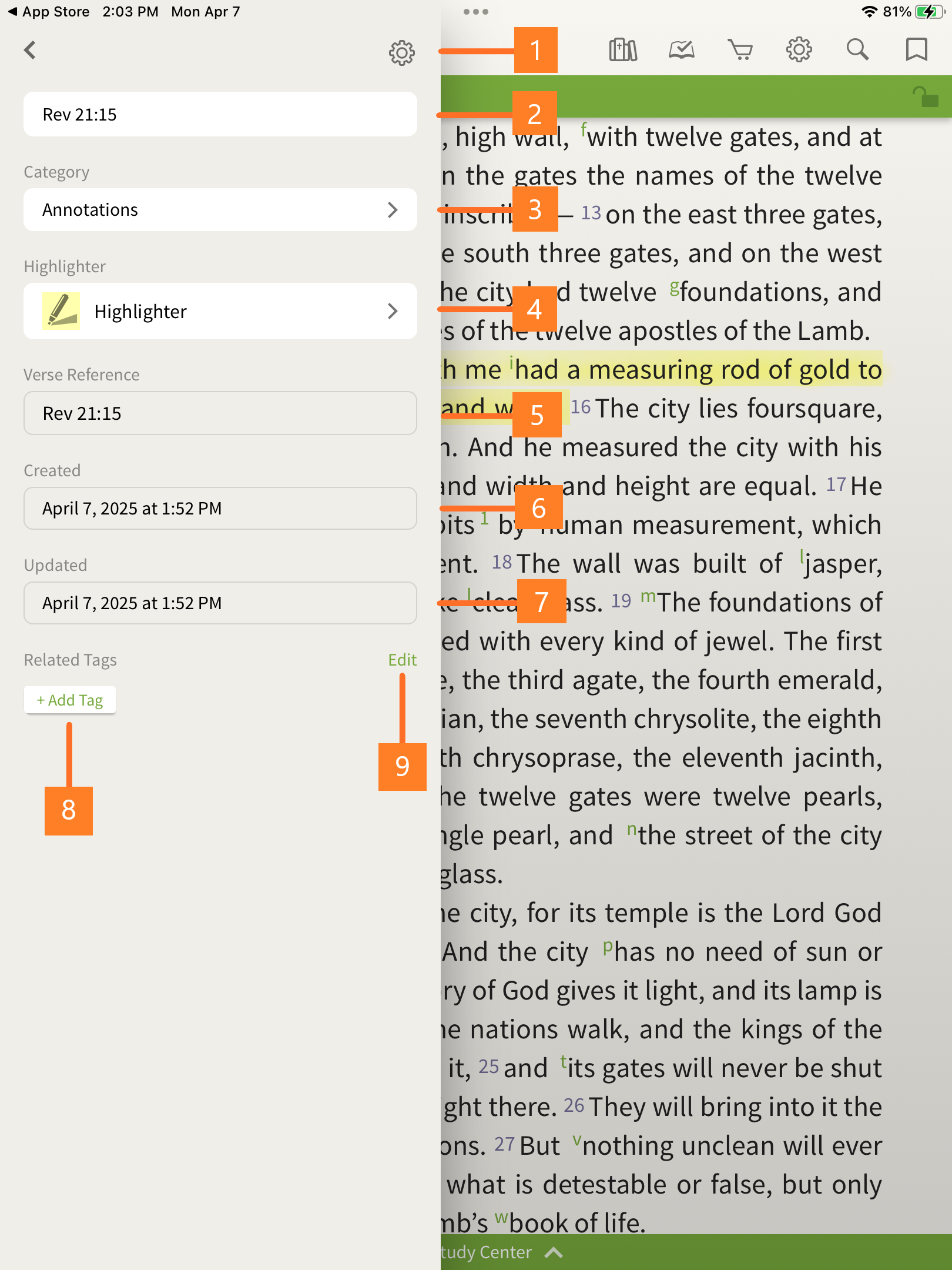Tap the 'Category' section label
Image resolution: width=952 pixels, height=1270 pixels.
tap(56, 172)
